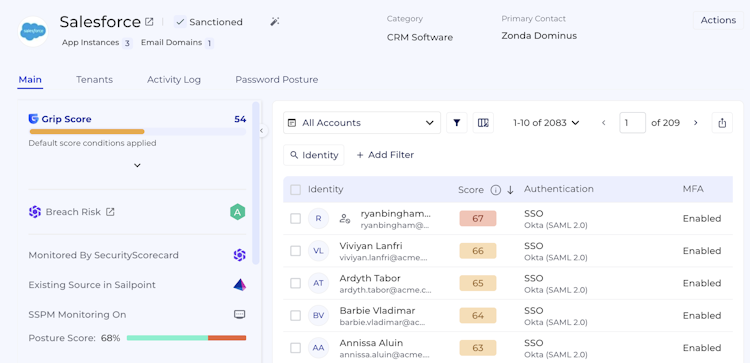The width and height of the screenshot is (750, 363).
Task: Click the SecurityScorecard icon
Action: pyautogui.click(x=239, y=255)
